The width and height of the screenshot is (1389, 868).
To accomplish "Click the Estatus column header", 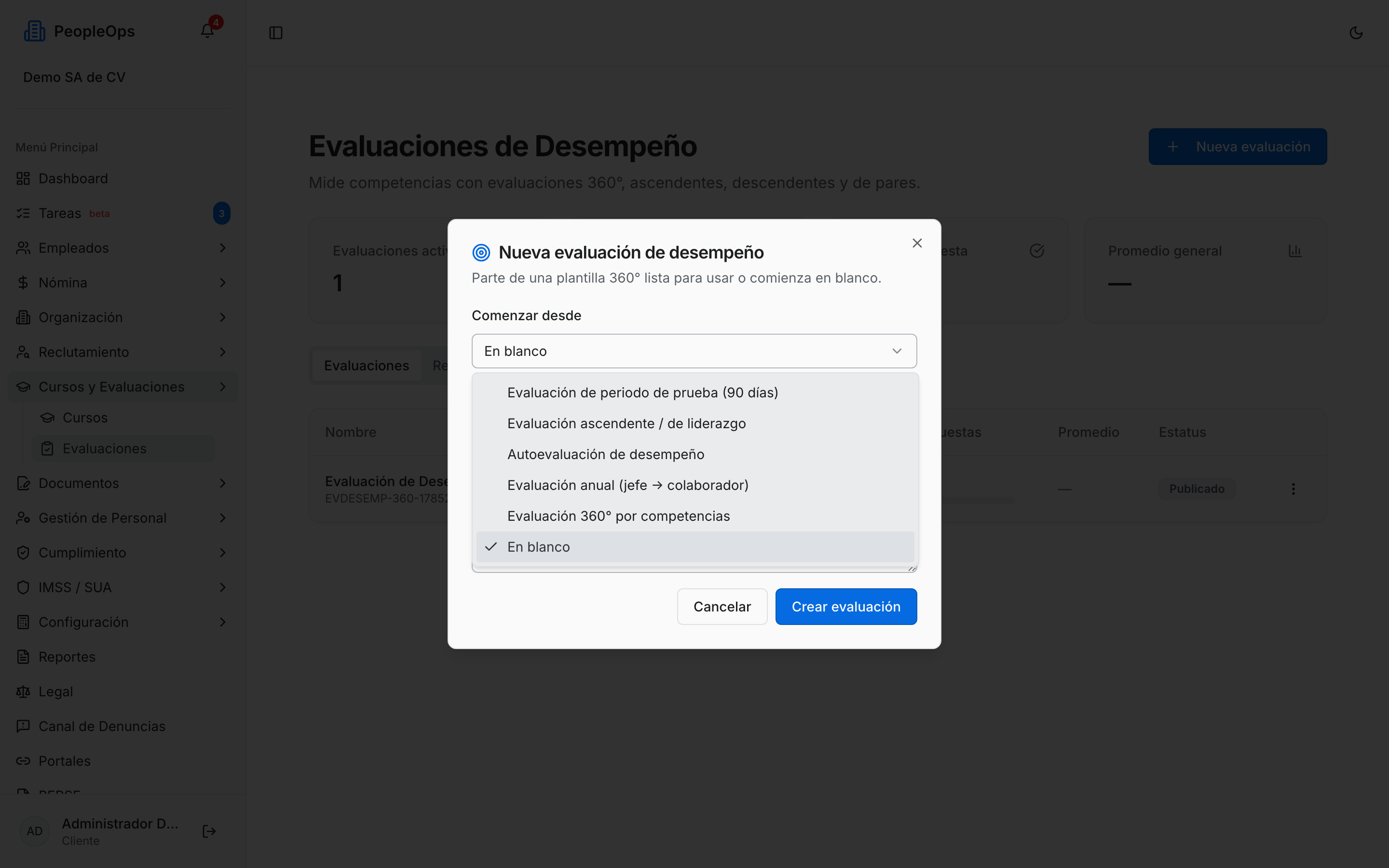I will (1183, 432).
